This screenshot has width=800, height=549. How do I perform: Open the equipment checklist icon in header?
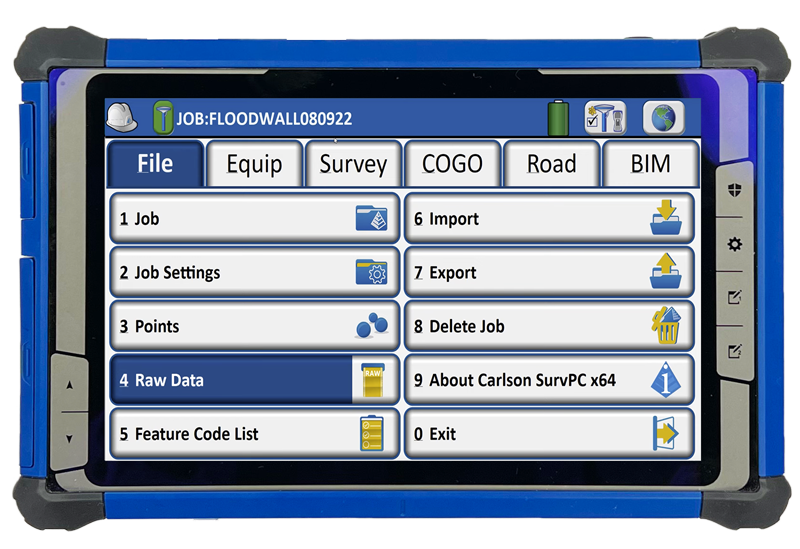tap(604, 118)
